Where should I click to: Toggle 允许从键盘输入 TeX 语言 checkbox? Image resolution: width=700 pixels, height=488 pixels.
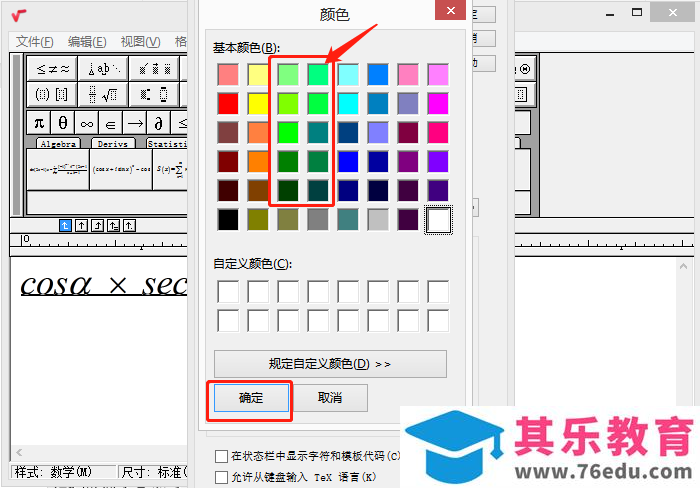tap(221, 477)
